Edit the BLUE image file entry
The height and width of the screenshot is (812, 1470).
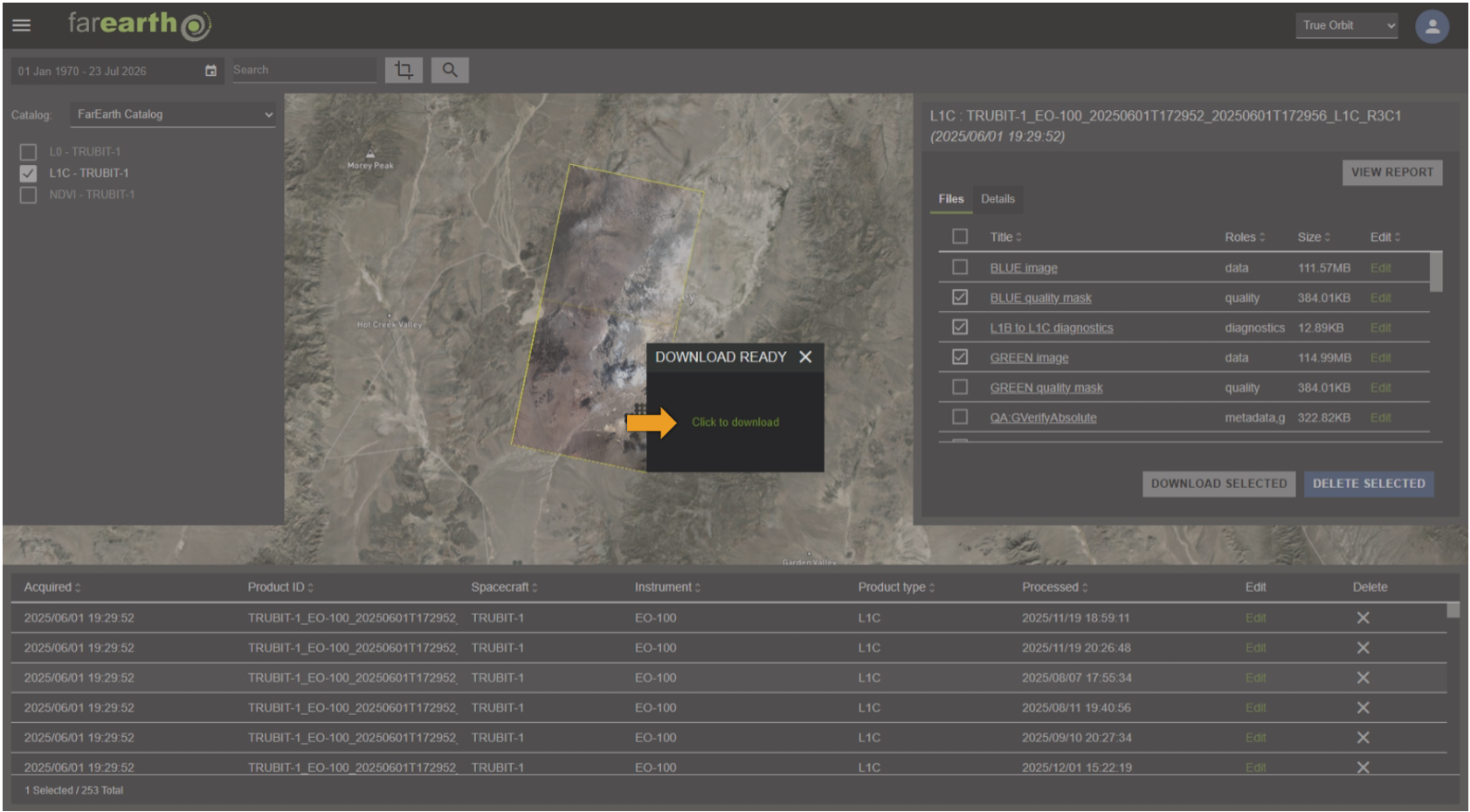click(1380, 268)
